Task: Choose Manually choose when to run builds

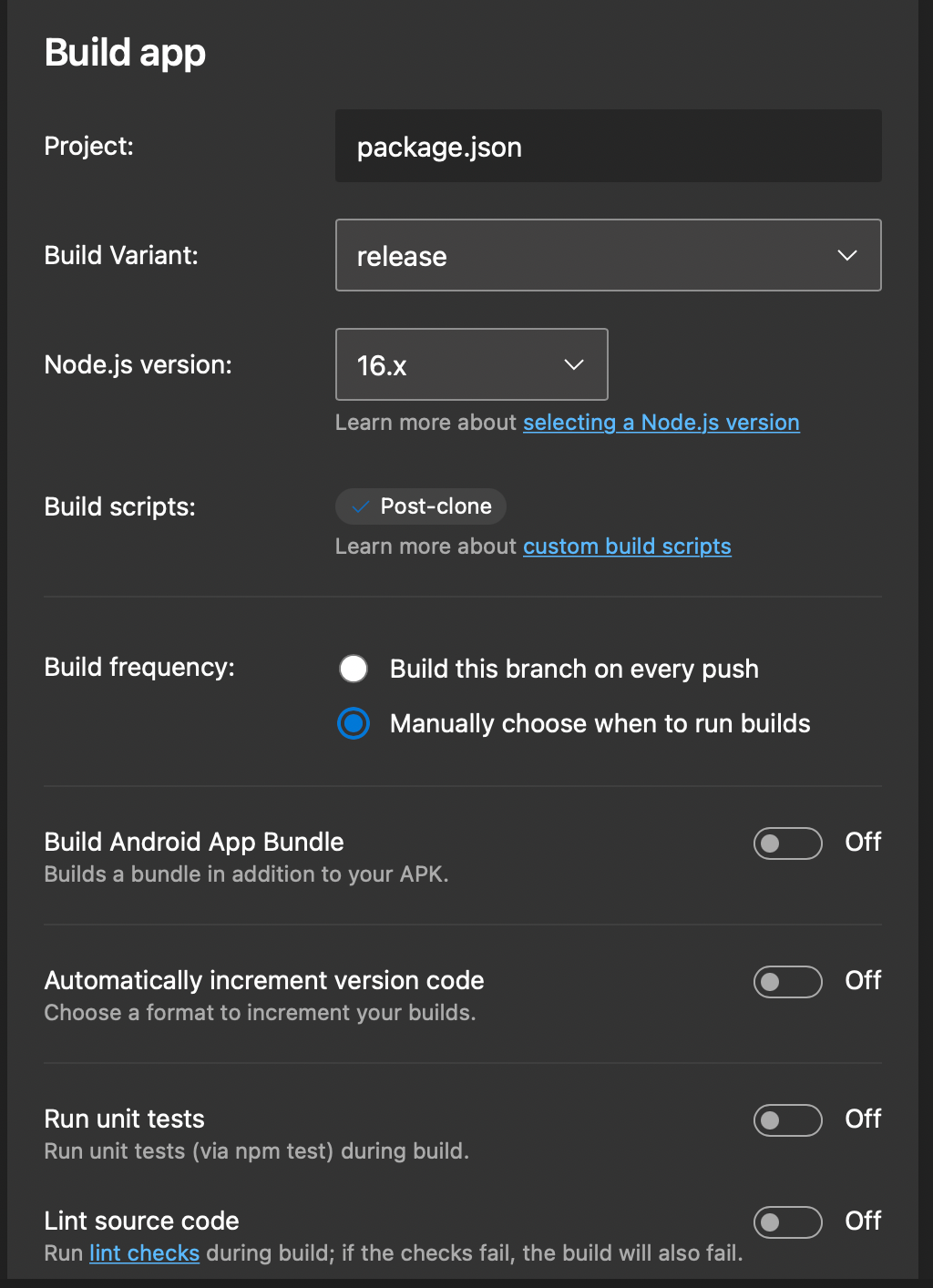Action: [x=353, y=723]
